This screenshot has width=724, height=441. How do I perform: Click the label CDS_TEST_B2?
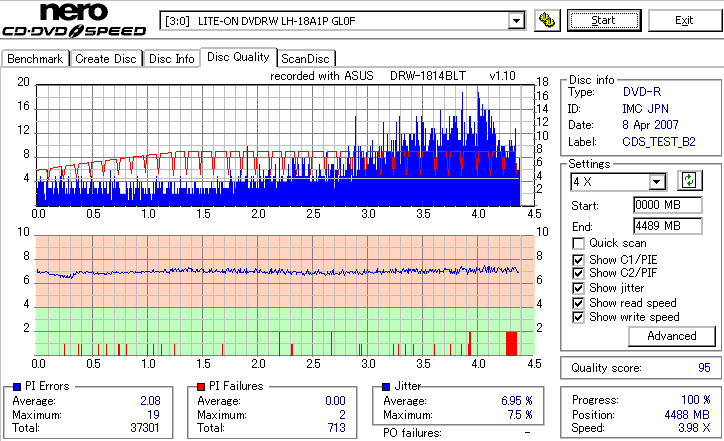point(659,142)
